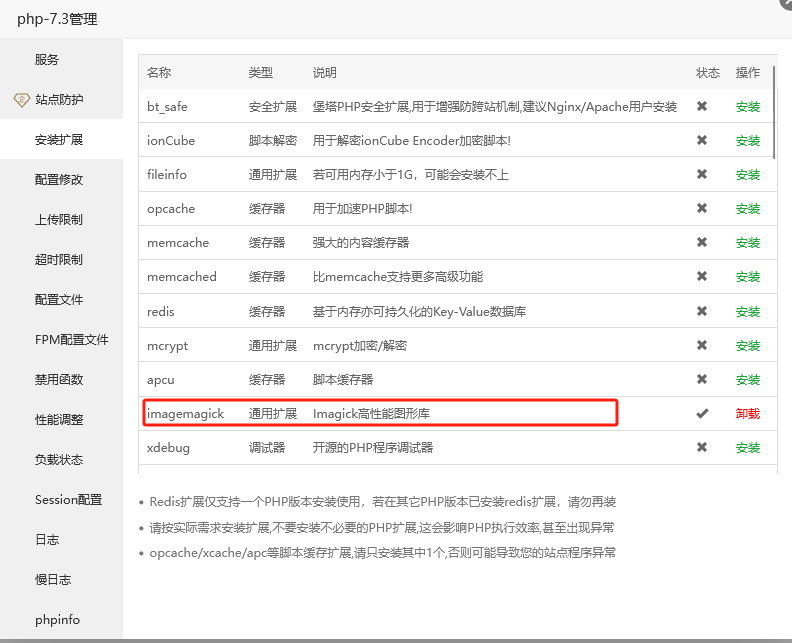This screenshot has height=643, width=792.
Task: Click the X status icon for bt_safe
Action: [x=702, y=106]
